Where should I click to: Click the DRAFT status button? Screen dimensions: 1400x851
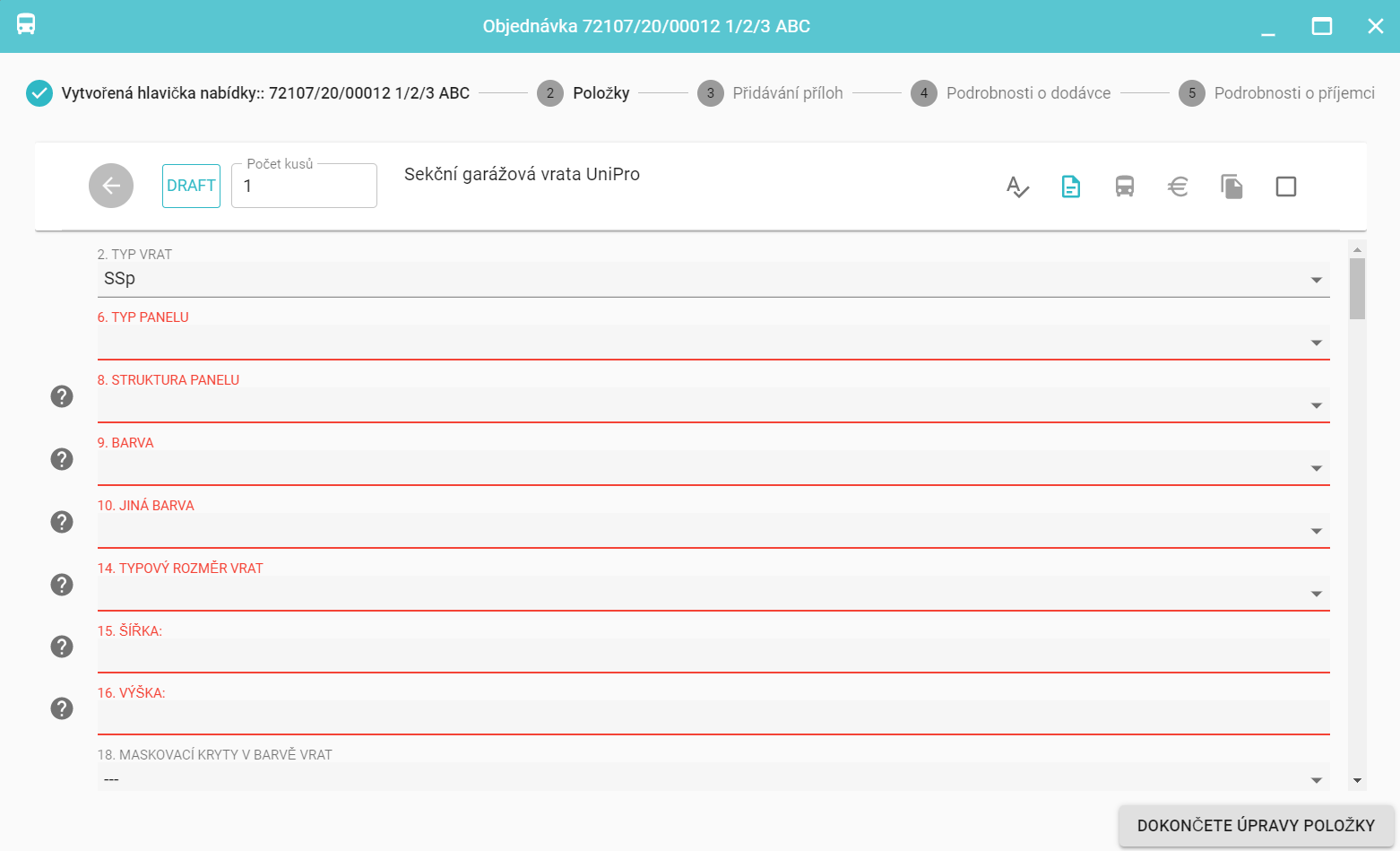191,186
